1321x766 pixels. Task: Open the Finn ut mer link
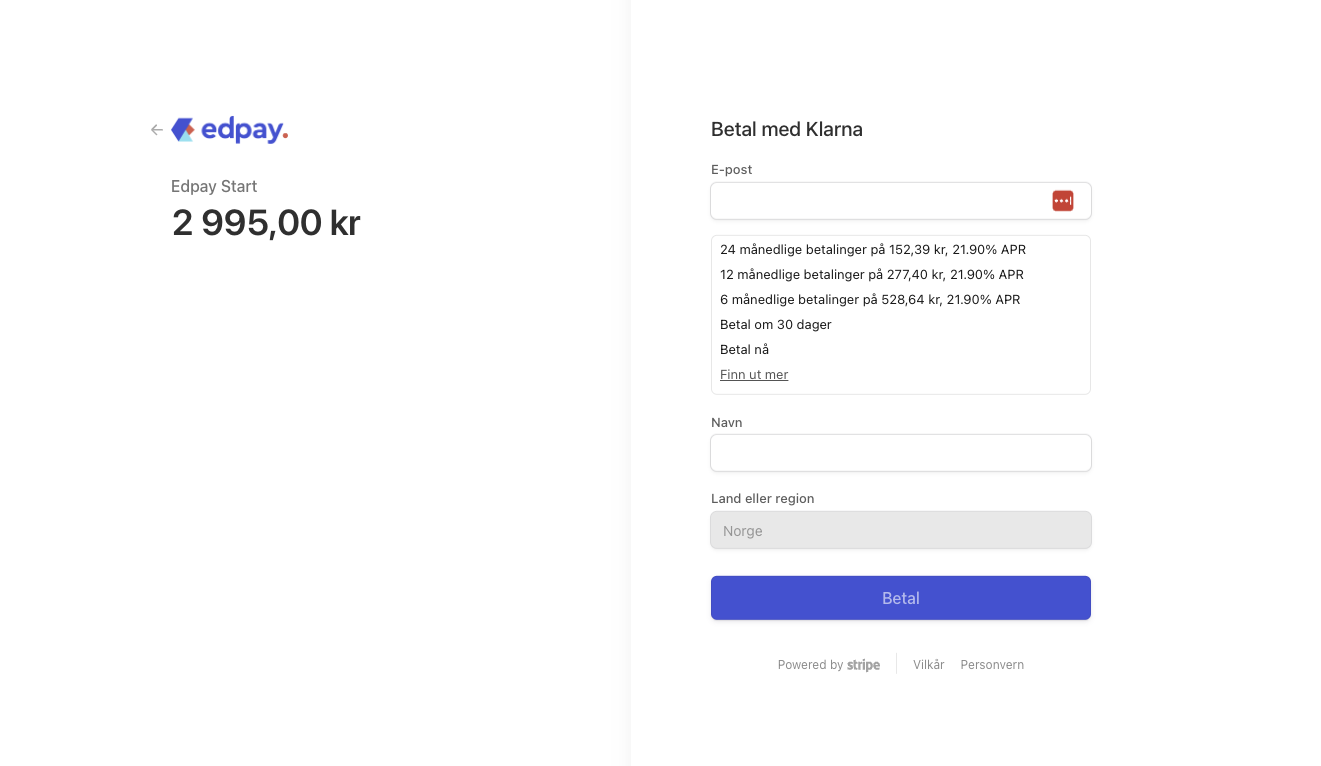coord(754,375)
